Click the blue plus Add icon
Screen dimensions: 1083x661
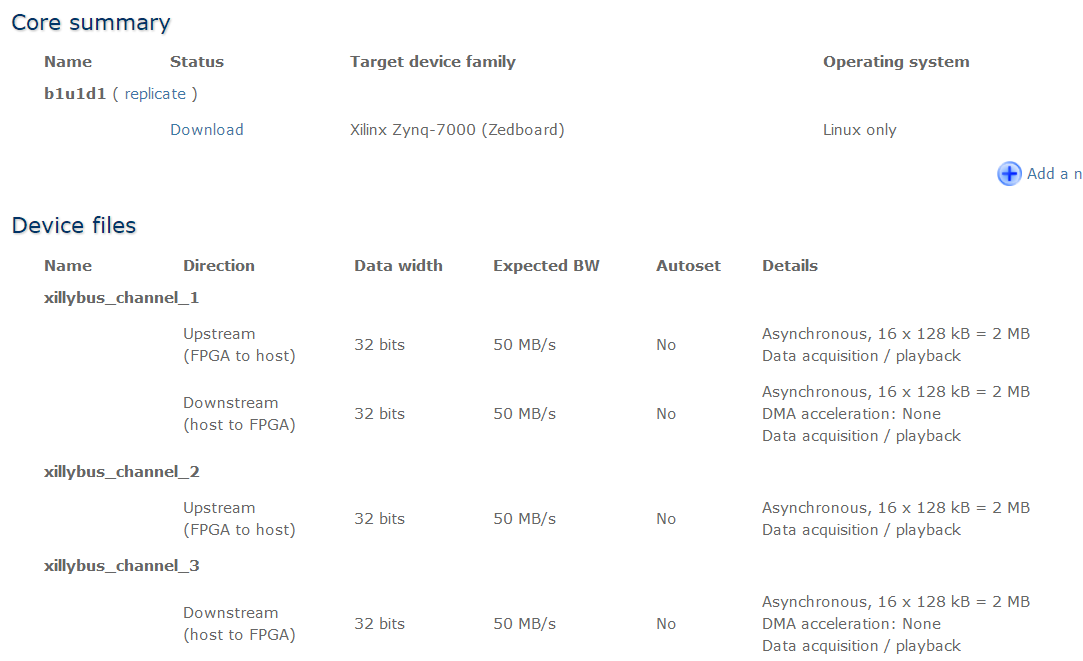coord(1009,173)
